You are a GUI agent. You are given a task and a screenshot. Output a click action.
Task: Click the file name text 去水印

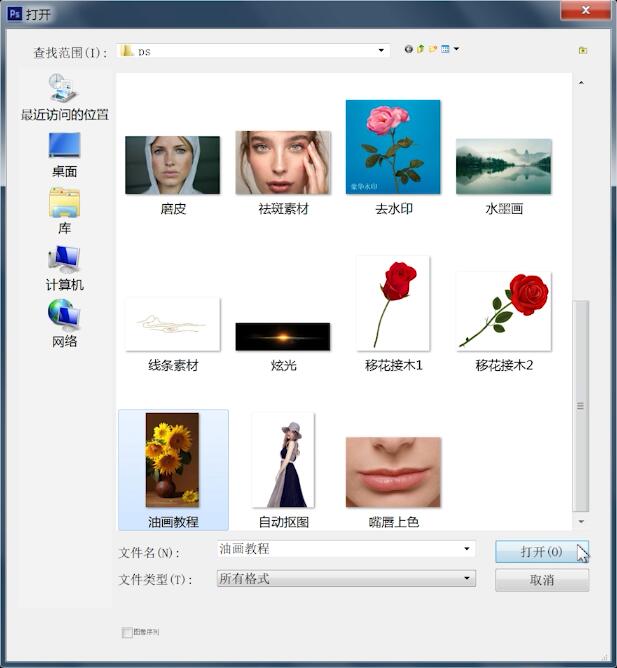click(394, 209)
